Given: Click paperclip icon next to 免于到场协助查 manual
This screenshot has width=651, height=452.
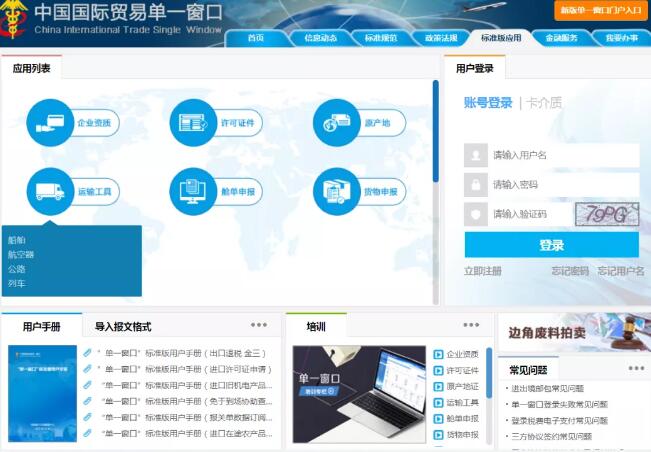Looking at the screenshot, I should (x=87, y=401).
